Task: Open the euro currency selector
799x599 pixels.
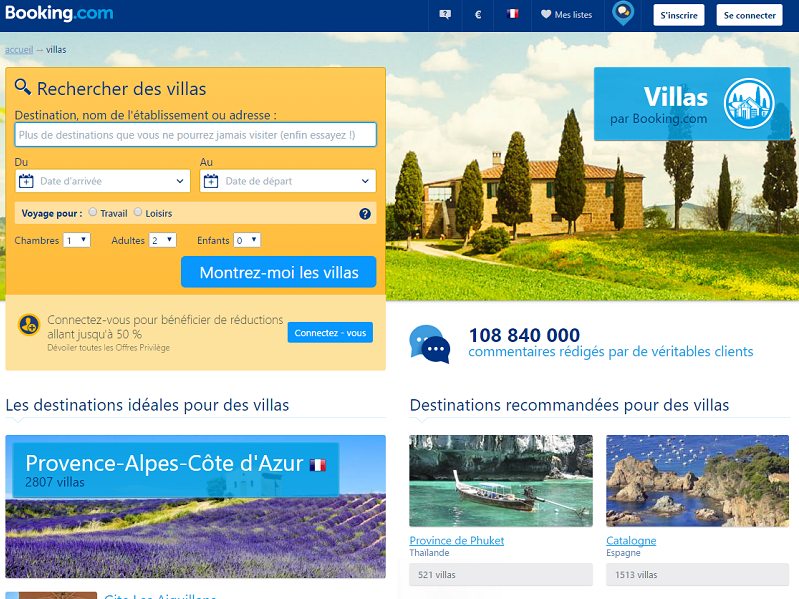Action: coord(478,15)
